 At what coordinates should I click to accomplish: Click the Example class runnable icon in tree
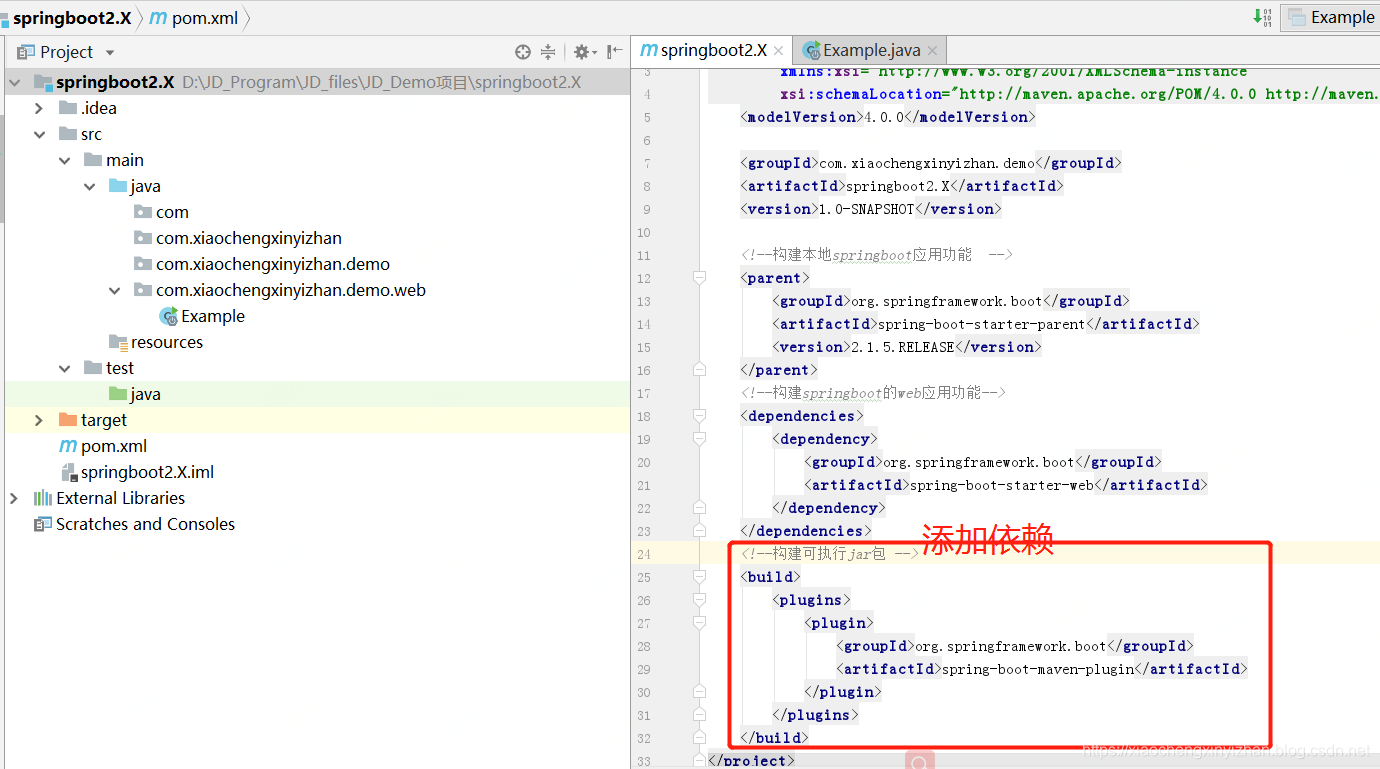168,316
